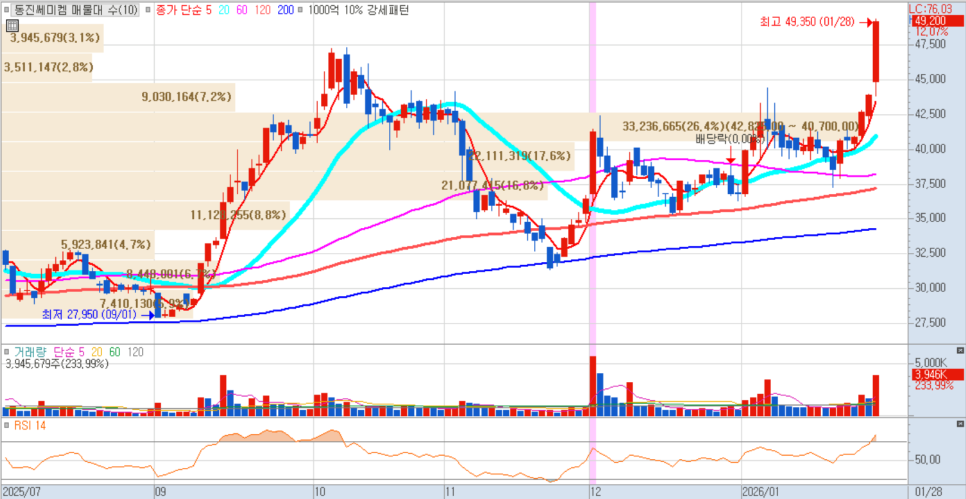Click the 11,122,355(8.8%) volume profile label
This screenshot has height=499, width=966.
pos(239,215)
